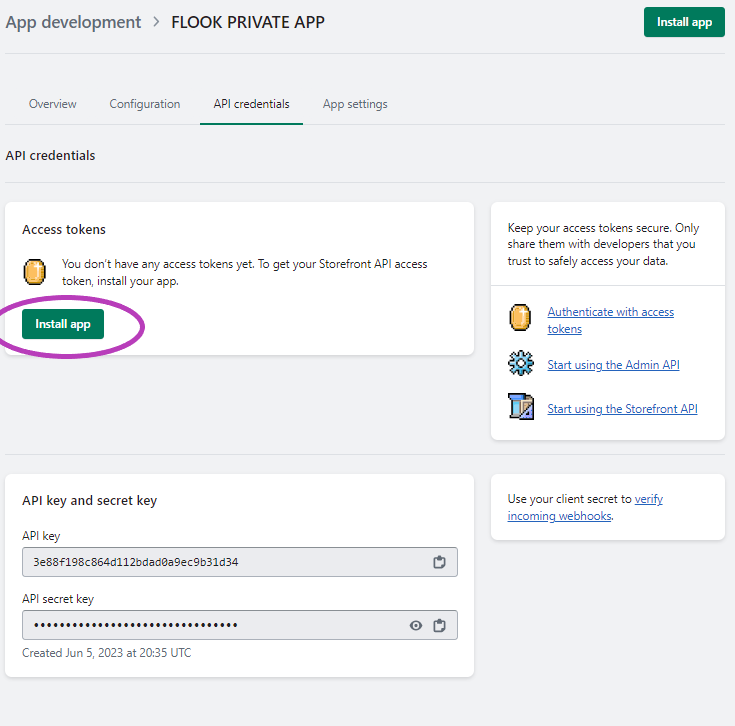Open the Overview tab
This screenshot has width=735, height=726.
52,104
